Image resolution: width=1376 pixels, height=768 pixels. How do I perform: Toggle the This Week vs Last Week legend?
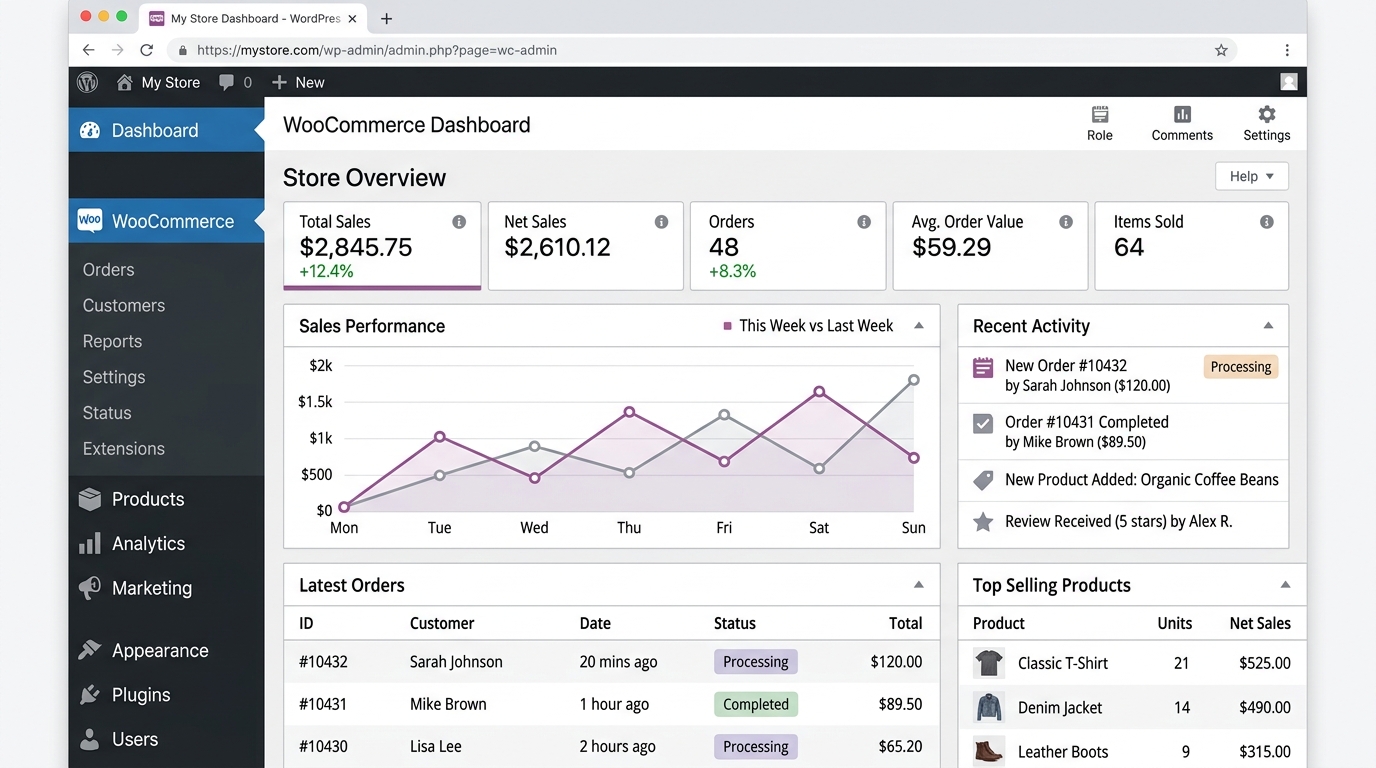tap(810, 325)
